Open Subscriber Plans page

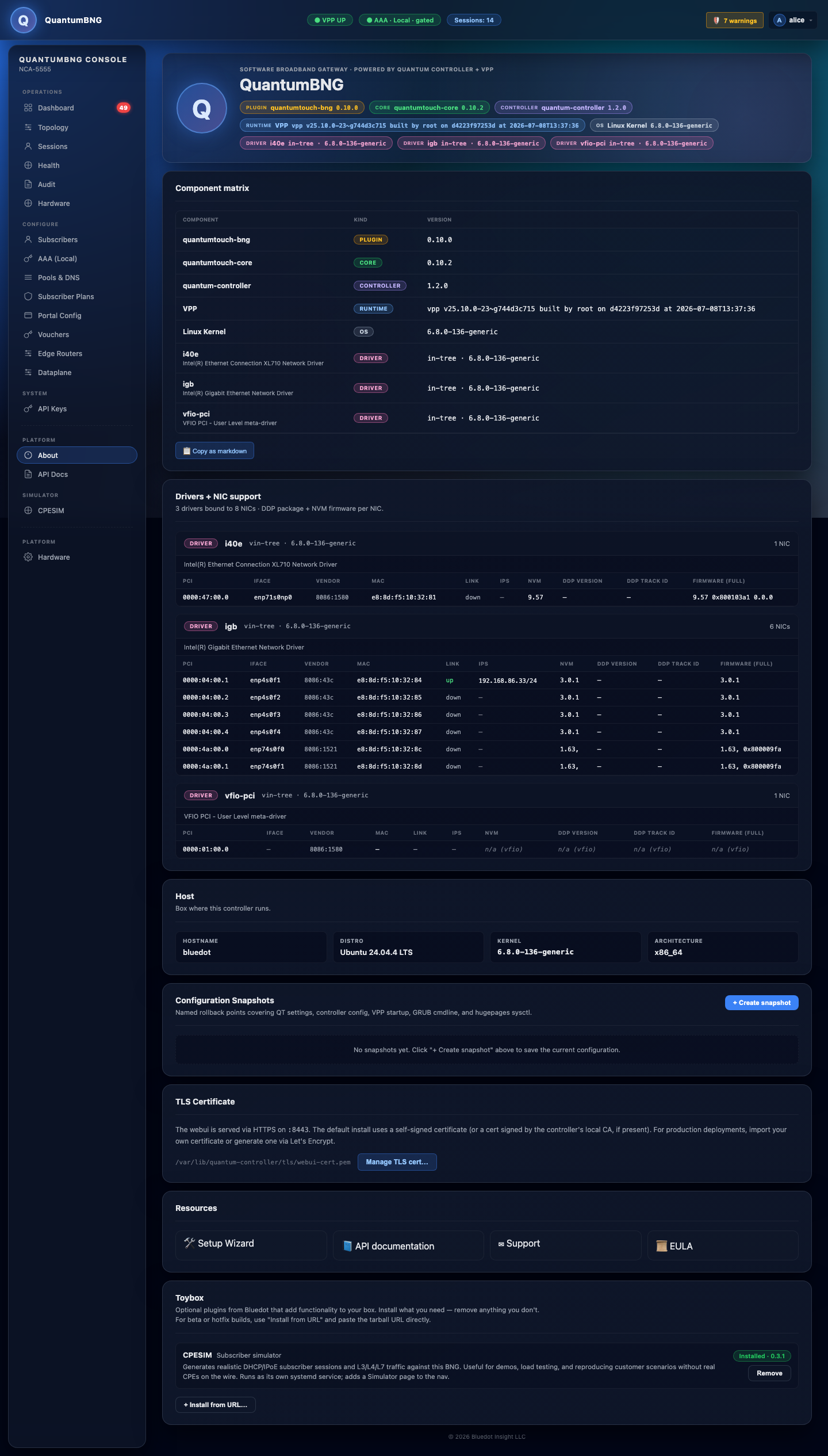click(x=77, y=296)
